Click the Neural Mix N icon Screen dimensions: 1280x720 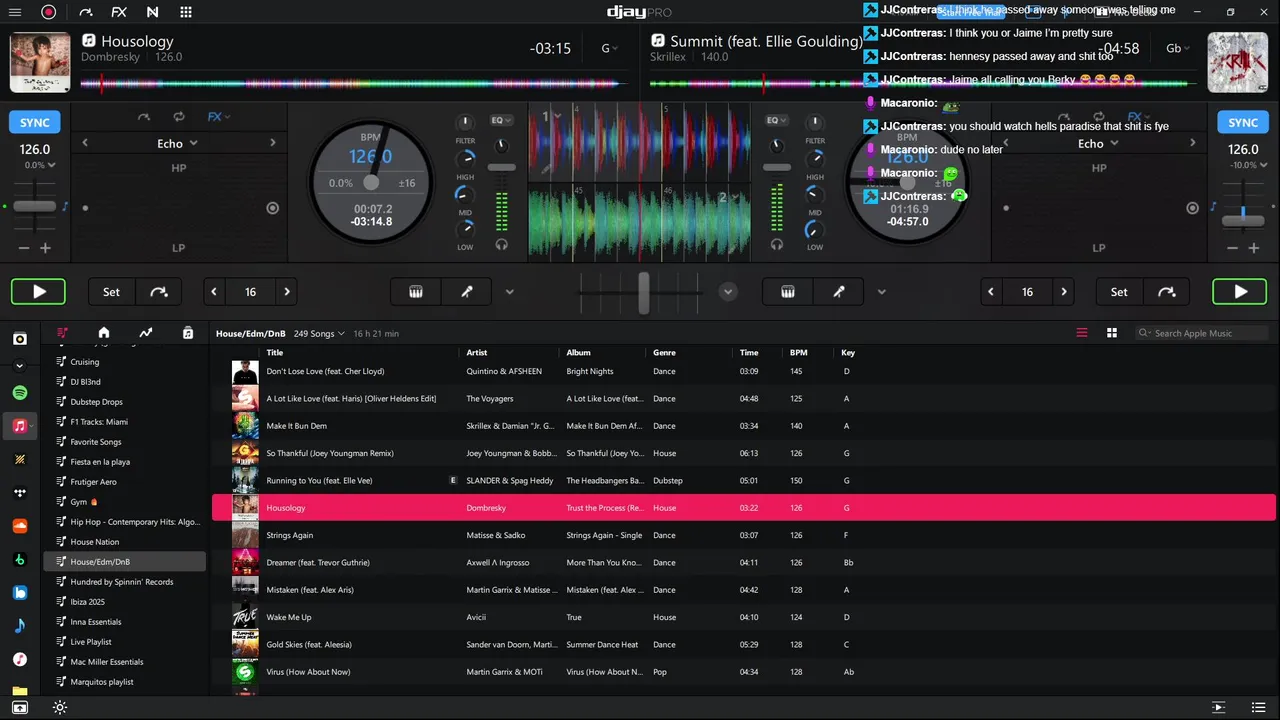pos(152,12)
